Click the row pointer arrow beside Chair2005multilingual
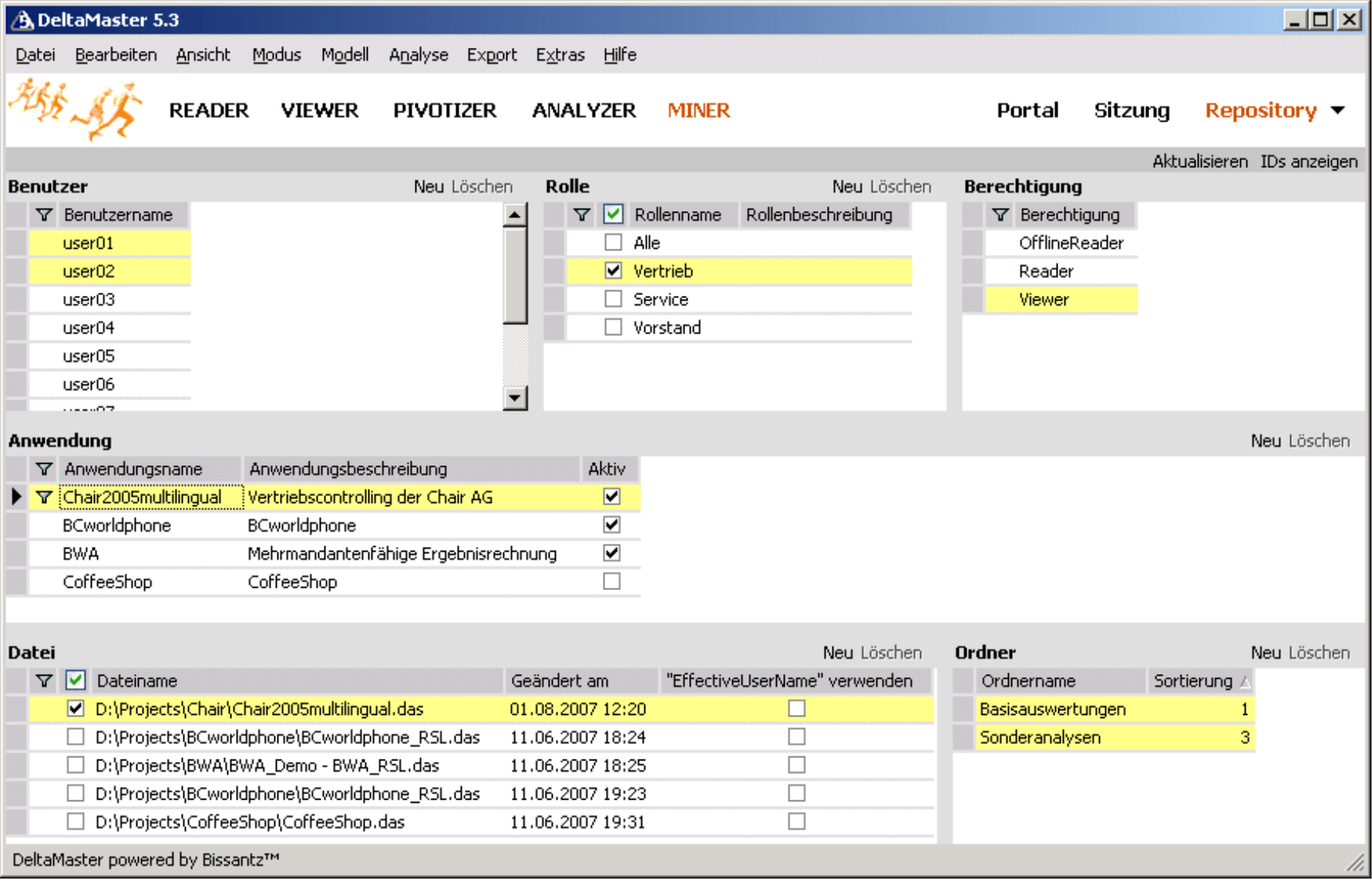Screen dimensions: 1372x879 [16, 497]
